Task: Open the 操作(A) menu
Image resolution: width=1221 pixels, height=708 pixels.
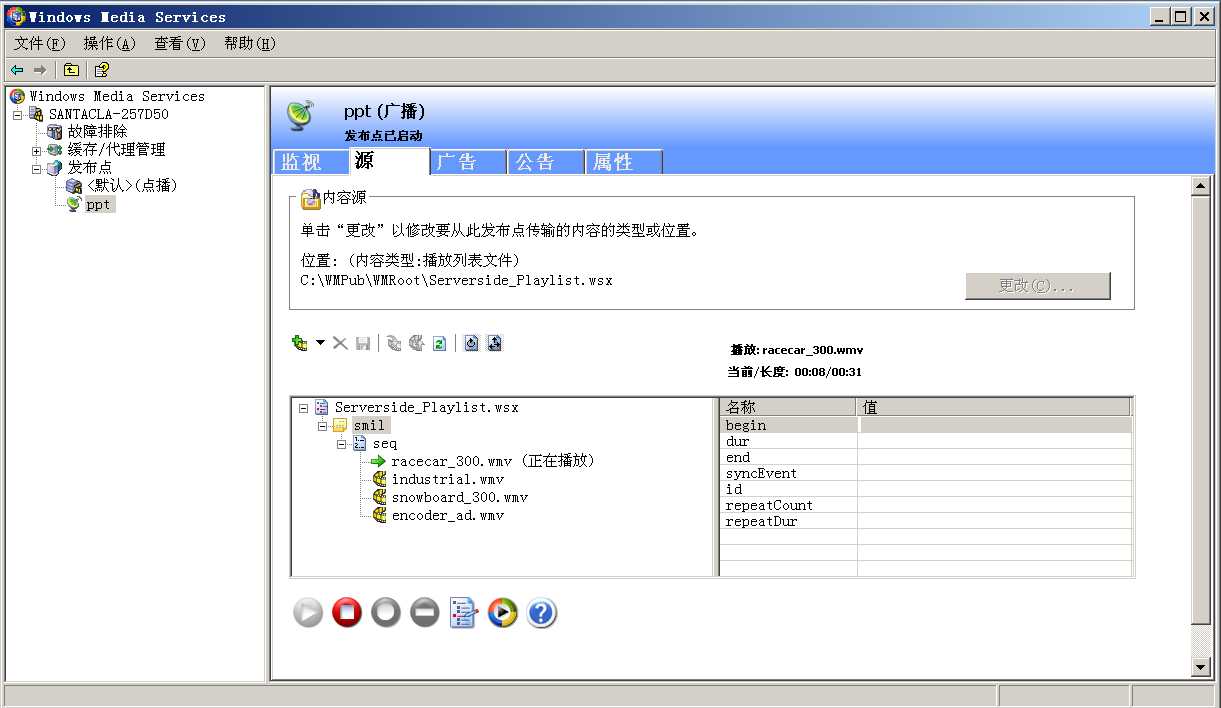Action: (x=109, y=43)
